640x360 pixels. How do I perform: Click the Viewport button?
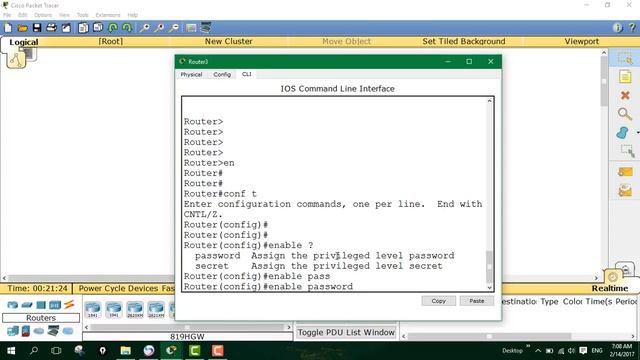tap(582, 41)
